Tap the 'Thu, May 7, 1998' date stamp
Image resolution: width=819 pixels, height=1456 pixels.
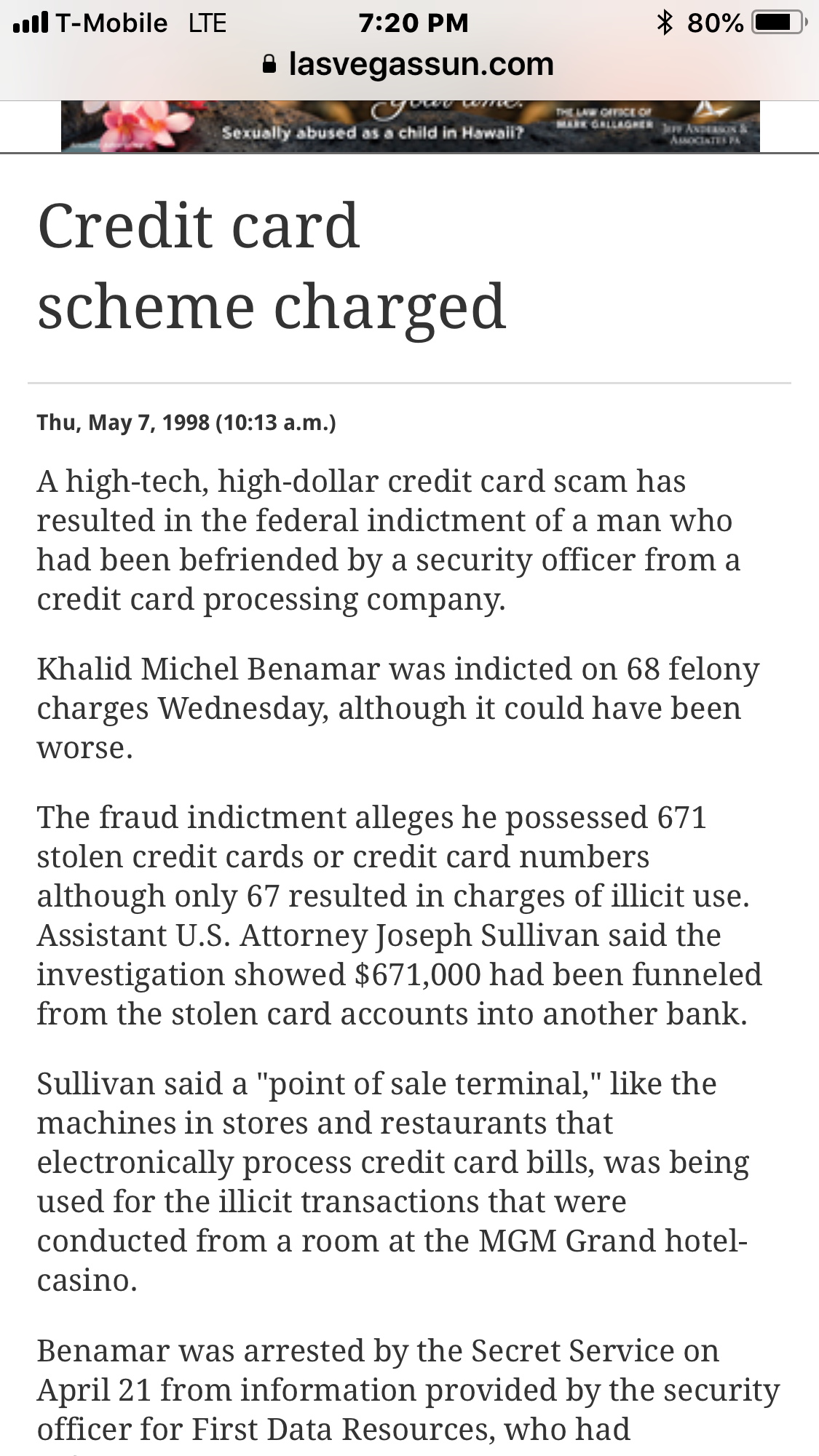tap(123, 423)
